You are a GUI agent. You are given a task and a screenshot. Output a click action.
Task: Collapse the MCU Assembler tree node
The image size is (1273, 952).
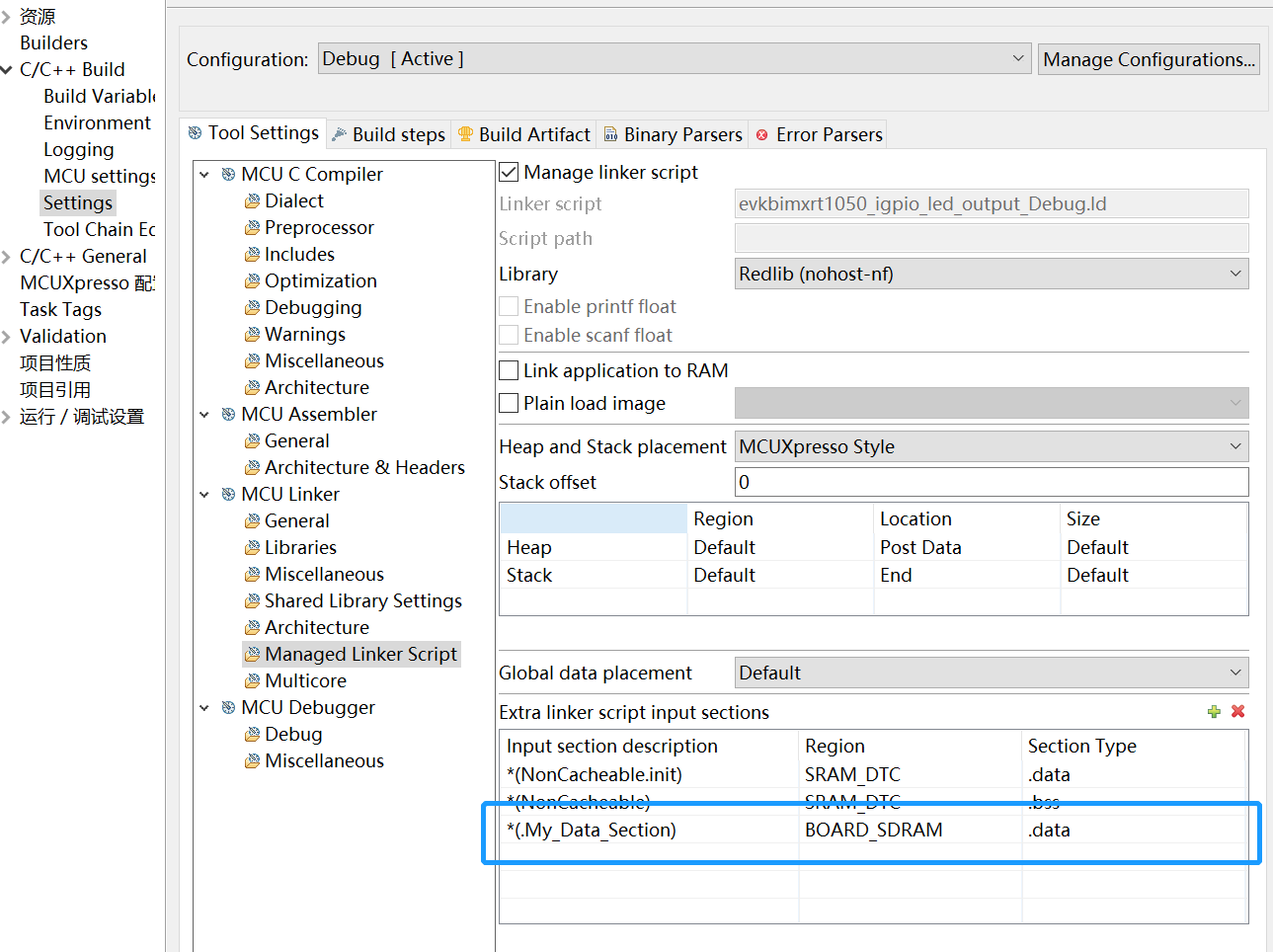(204, 415)
